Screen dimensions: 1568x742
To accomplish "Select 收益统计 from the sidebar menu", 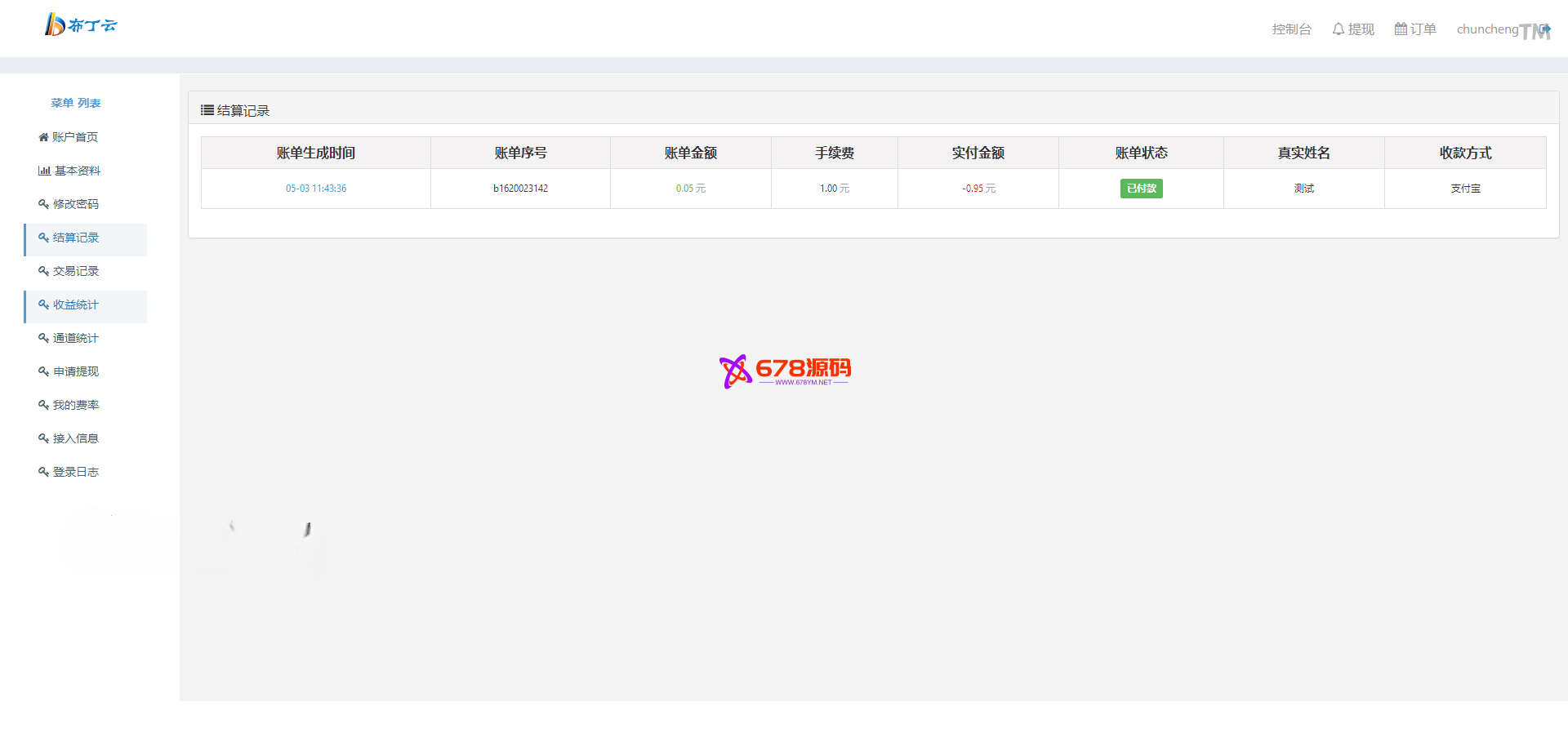I will click(76, 304).
